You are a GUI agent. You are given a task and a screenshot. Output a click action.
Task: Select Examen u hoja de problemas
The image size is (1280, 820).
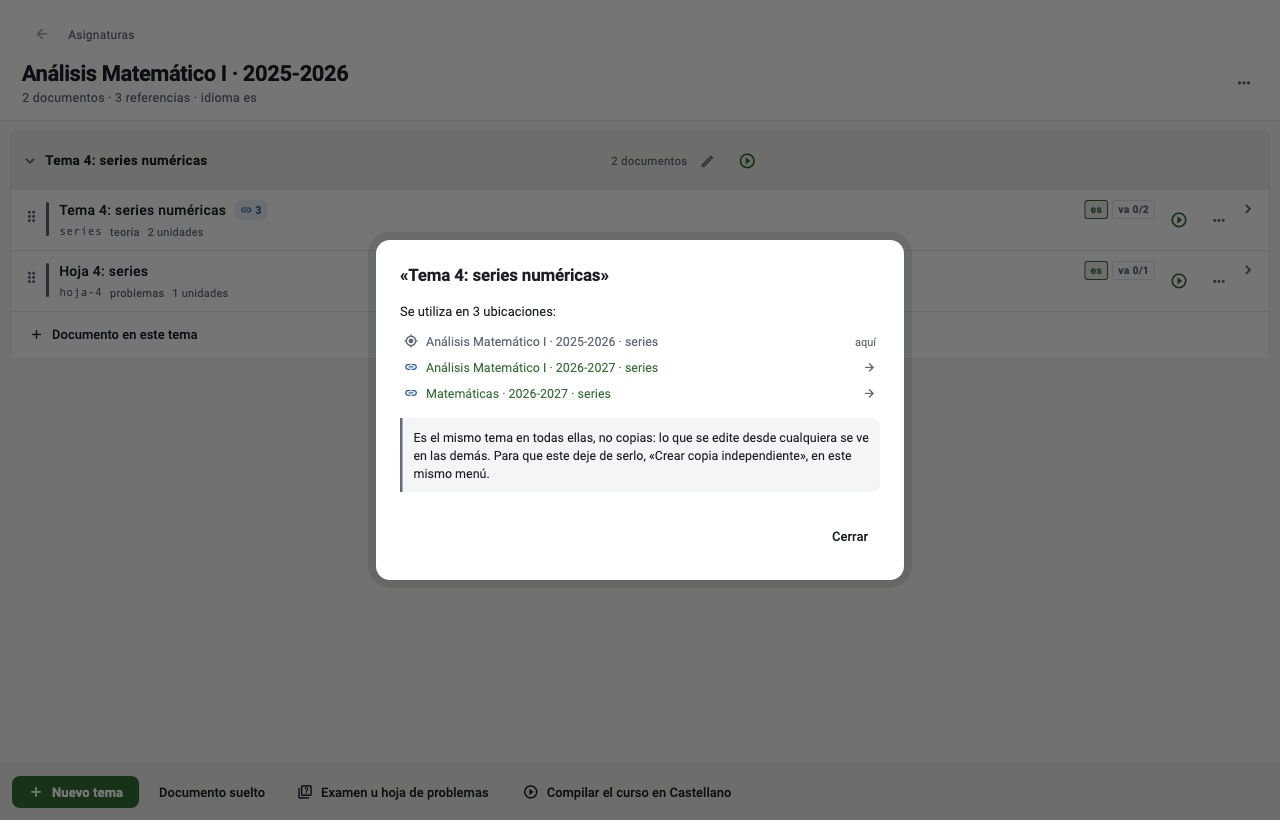point(393,792)
